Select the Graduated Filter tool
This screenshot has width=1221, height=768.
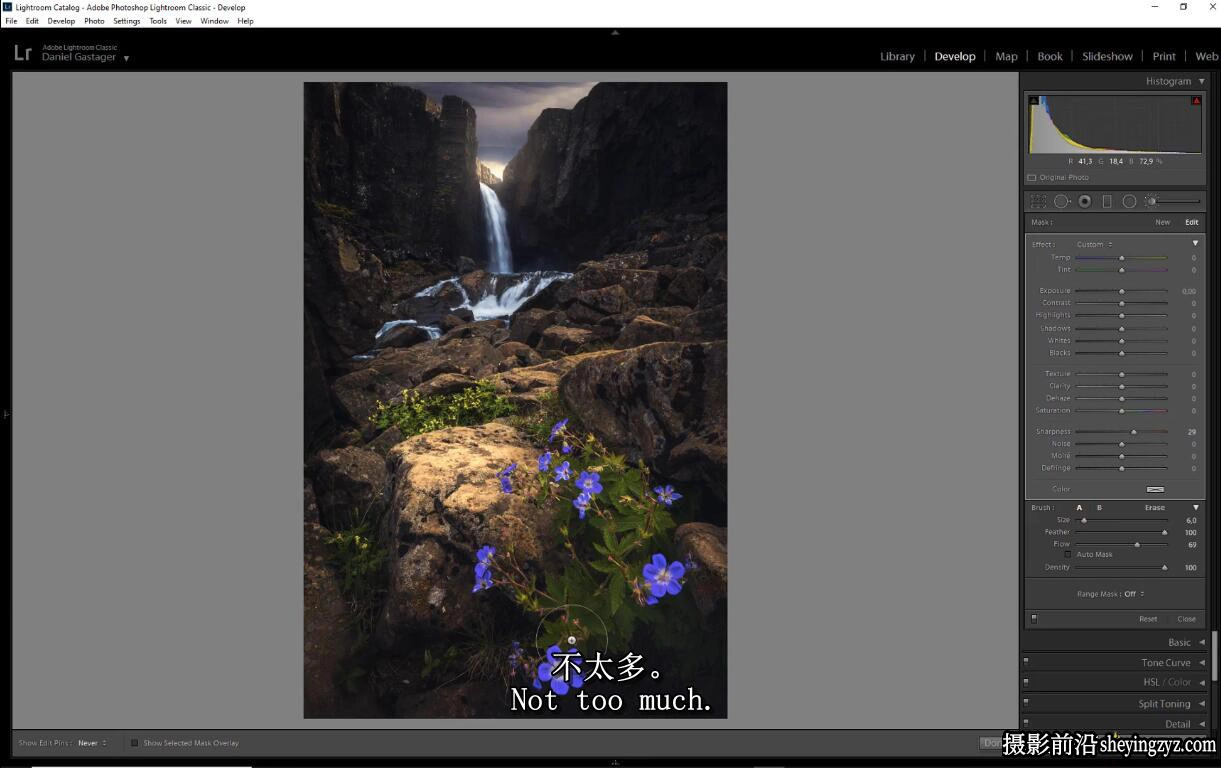[x=1107, y=201]
